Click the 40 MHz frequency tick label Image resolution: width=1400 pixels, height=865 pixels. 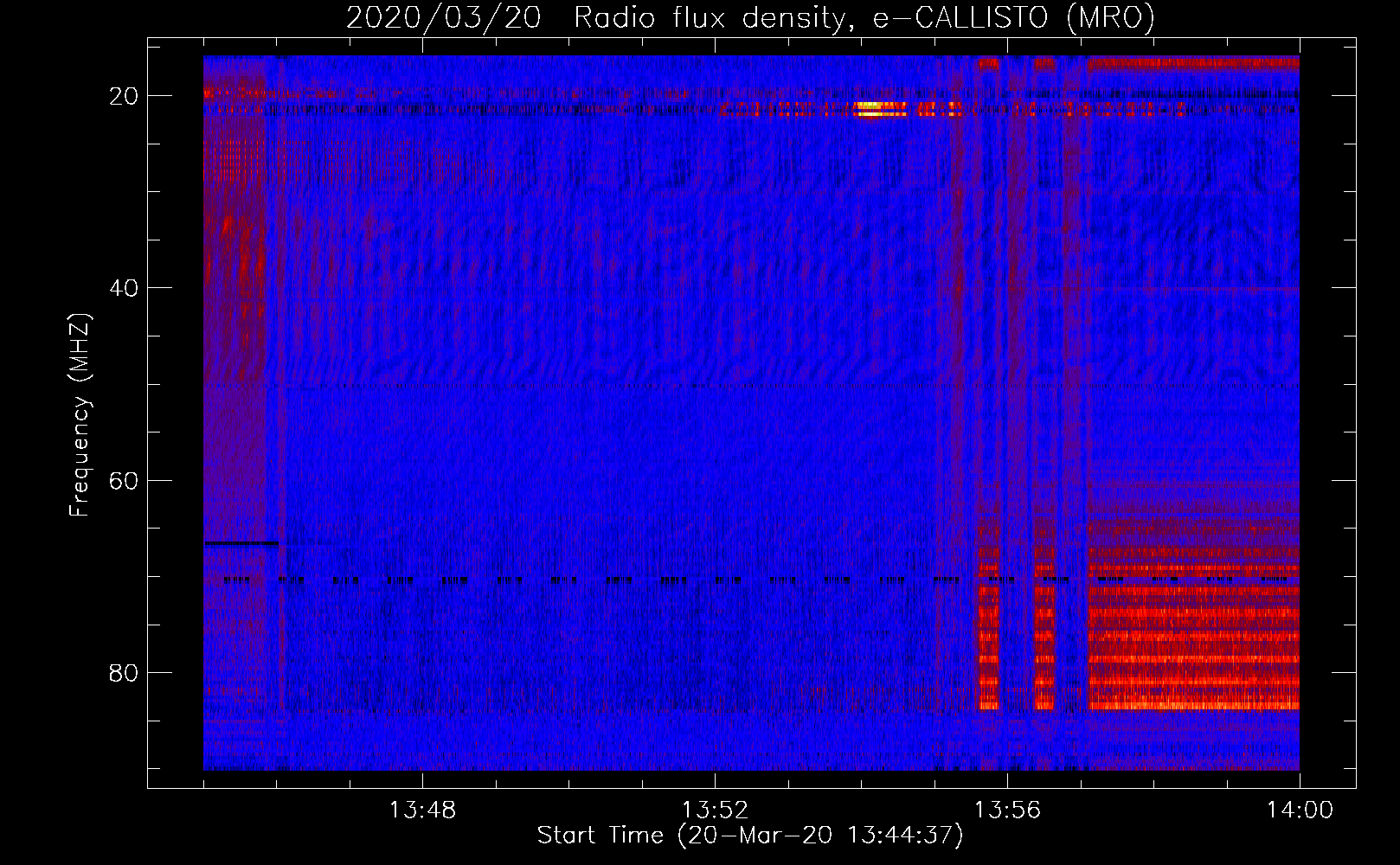124,288
